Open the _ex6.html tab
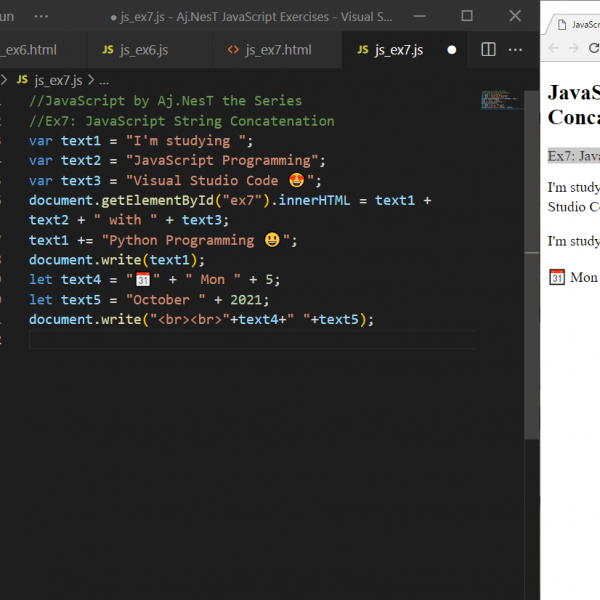The image size is (600, 600). [x=28, y=50]
